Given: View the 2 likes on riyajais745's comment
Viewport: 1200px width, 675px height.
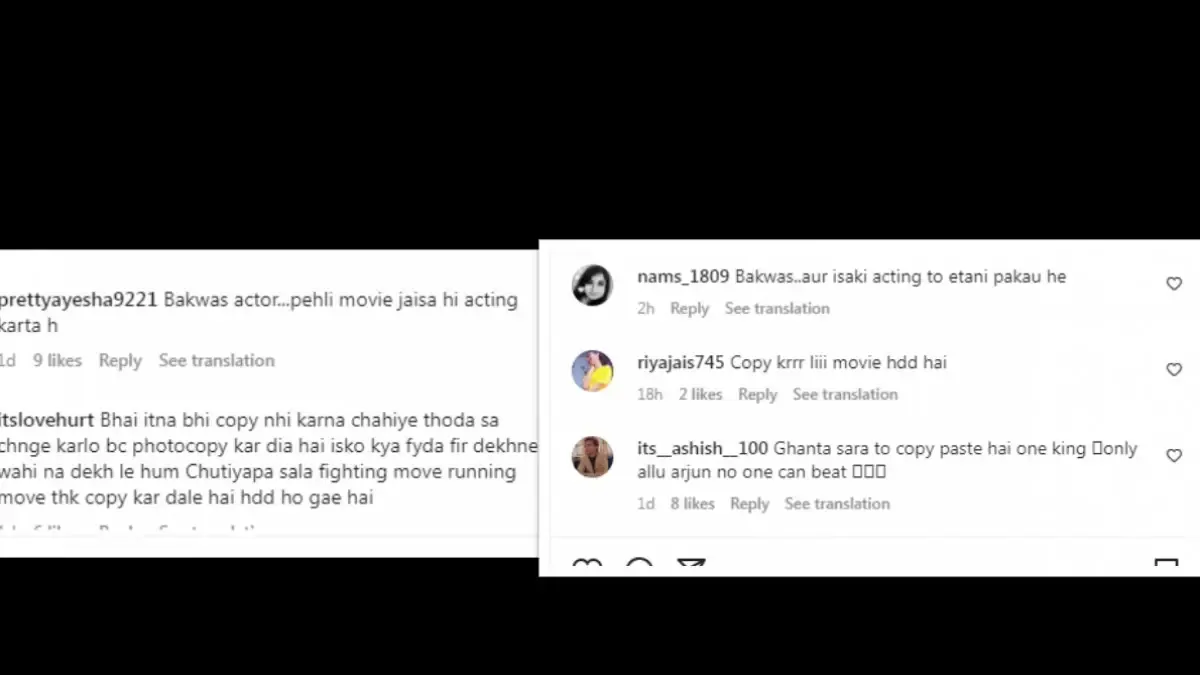Looking at the screenshot, I should (x=700, y=394).
